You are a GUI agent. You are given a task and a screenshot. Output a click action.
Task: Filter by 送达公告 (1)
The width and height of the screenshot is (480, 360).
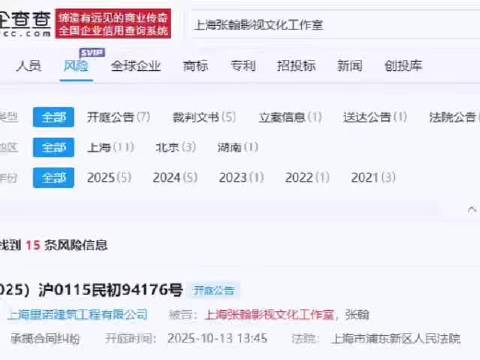[375, 117]
